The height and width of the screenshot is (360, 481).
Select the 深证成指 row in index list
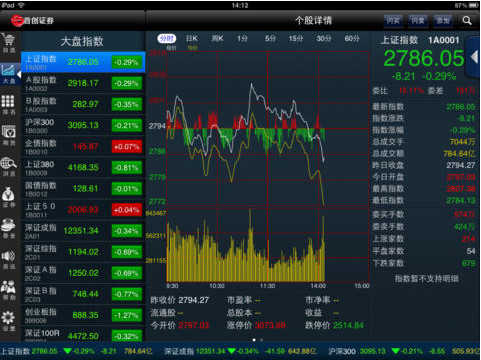pyautogui.click(x=83, y=231)
